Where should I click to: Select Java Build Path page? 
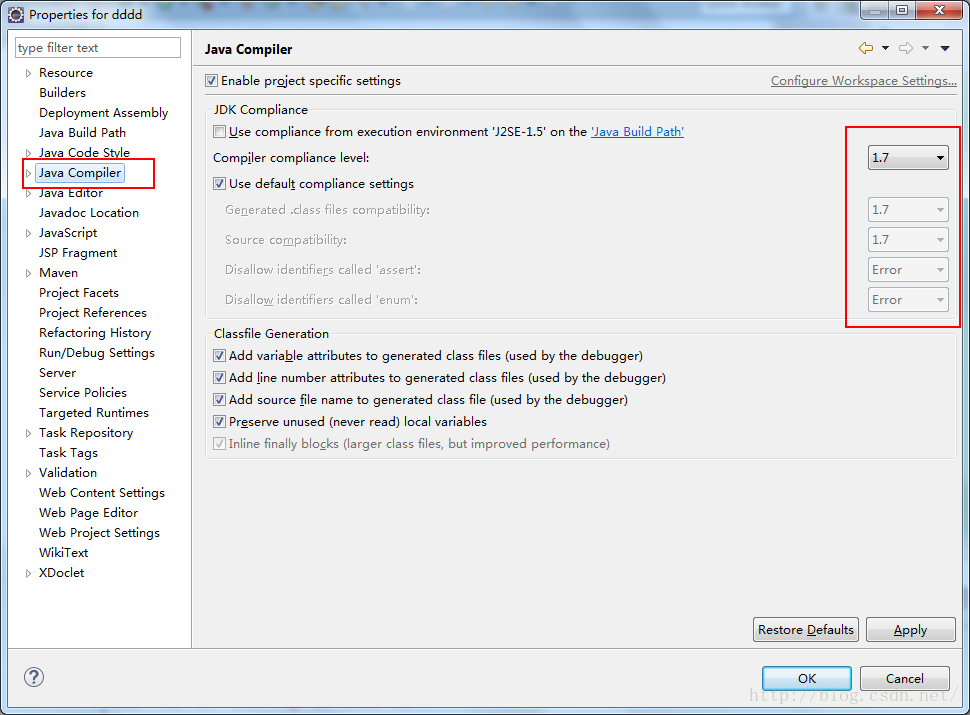(x=82, y=132)
